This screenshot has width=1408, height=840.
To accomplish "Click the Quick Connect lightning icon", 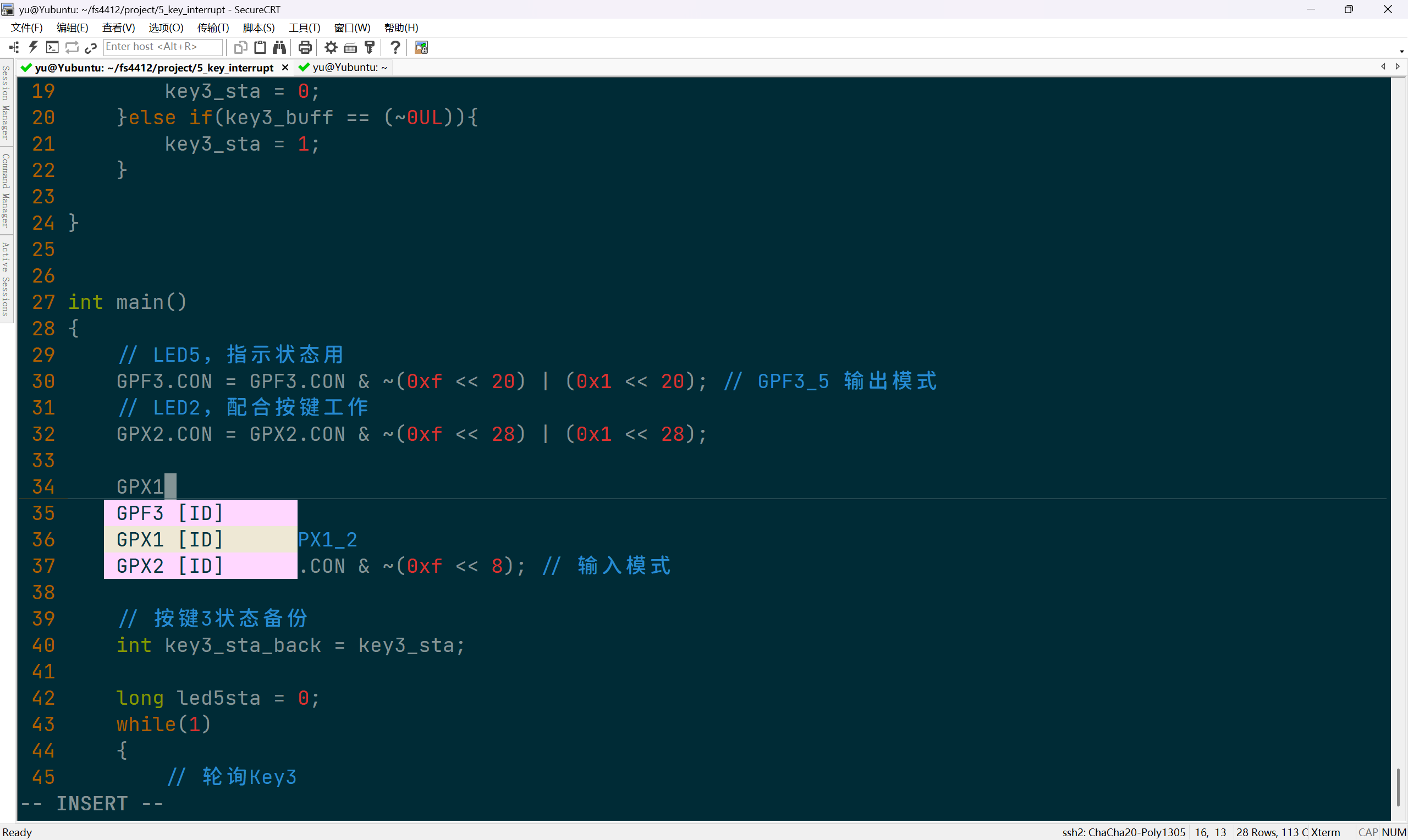I will (34, 47).
